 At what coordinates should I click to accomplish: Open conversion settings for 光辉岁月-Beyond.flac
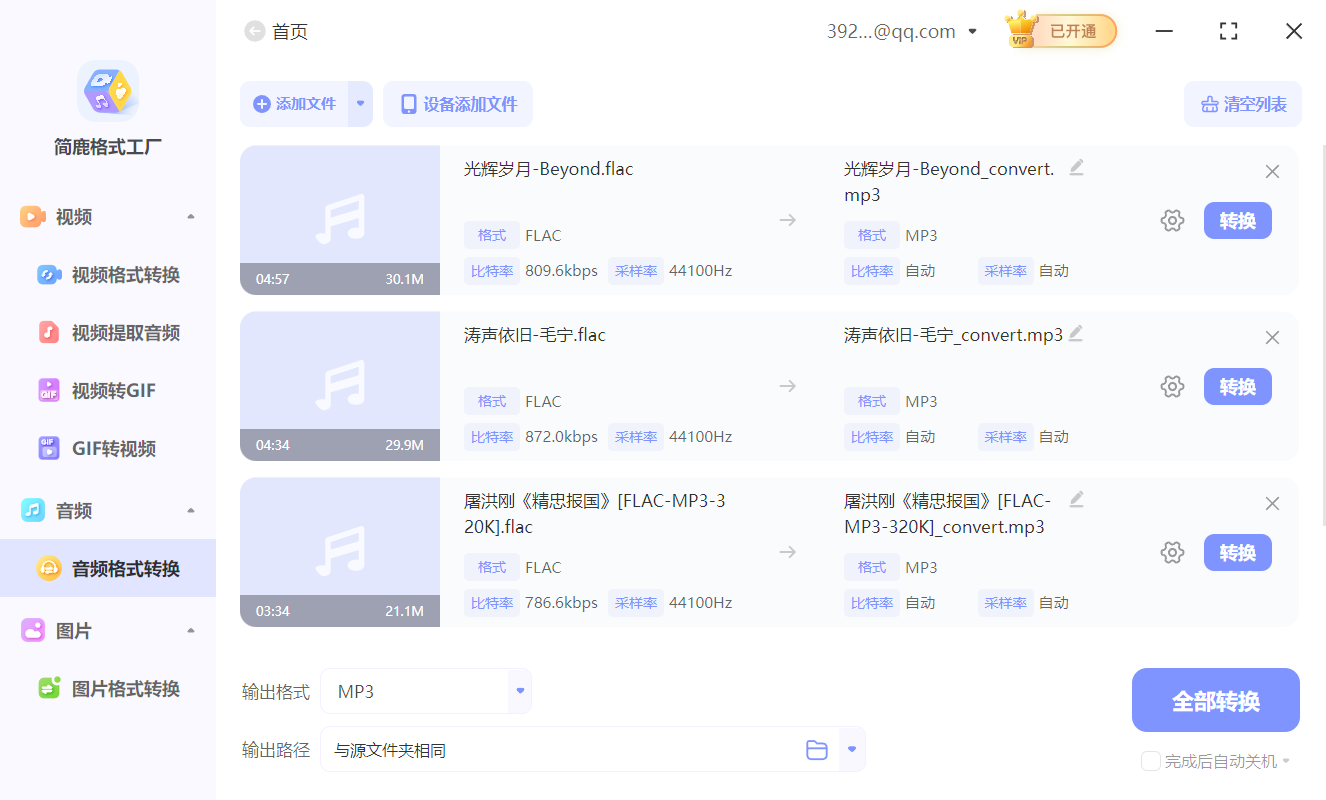1172,220
